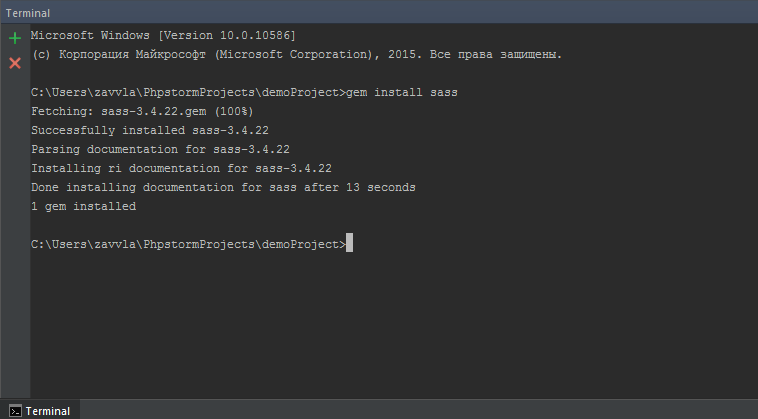Click the empty bottom bar right of Terminal tab

point(420,410)
